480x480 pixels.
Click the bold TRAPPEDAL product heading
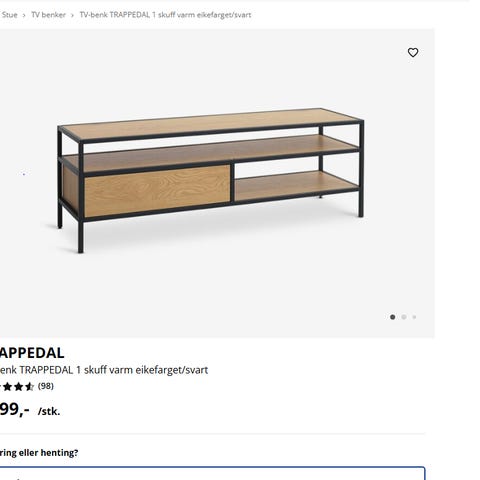32,353
